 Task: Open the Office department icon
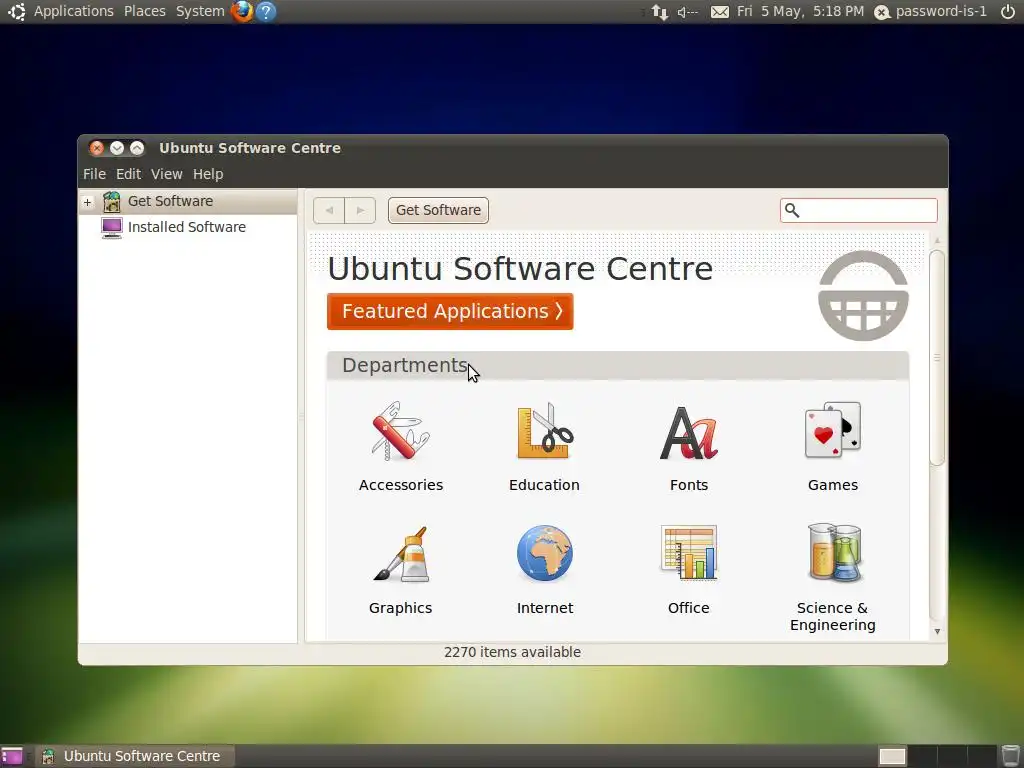[689, 552]
